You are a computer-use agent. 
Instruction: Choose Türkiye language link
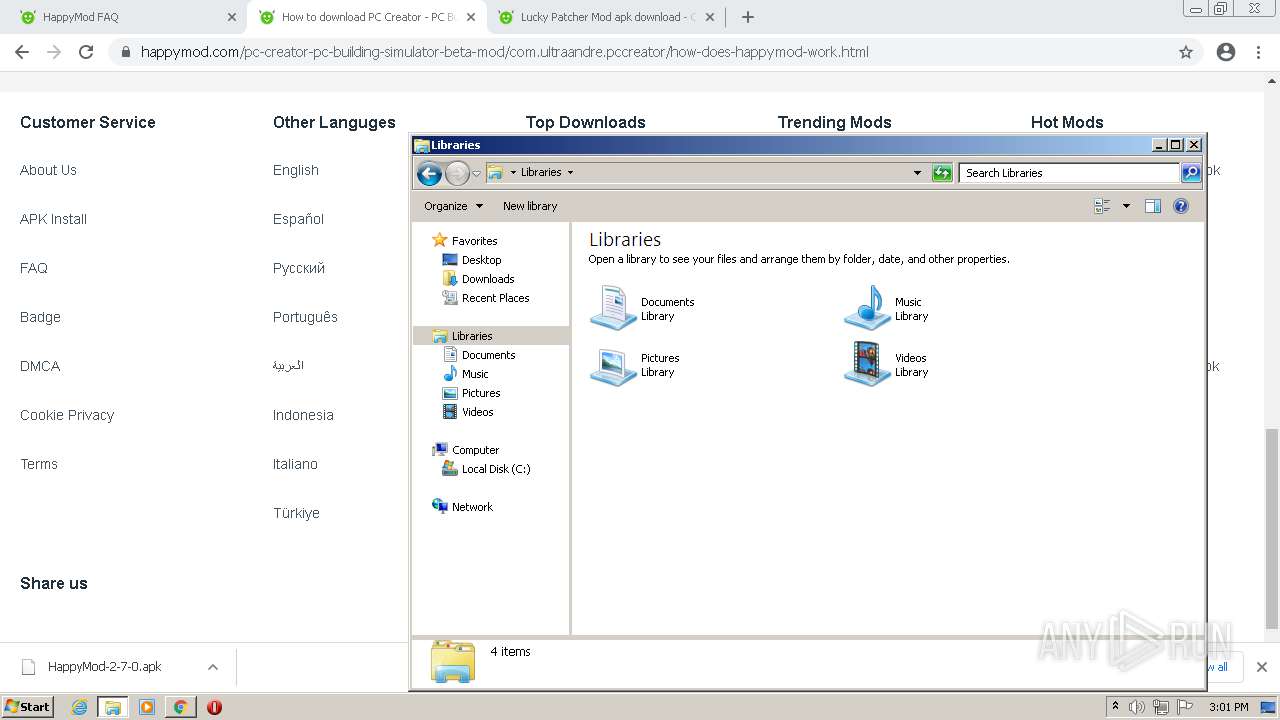(296, 513)
